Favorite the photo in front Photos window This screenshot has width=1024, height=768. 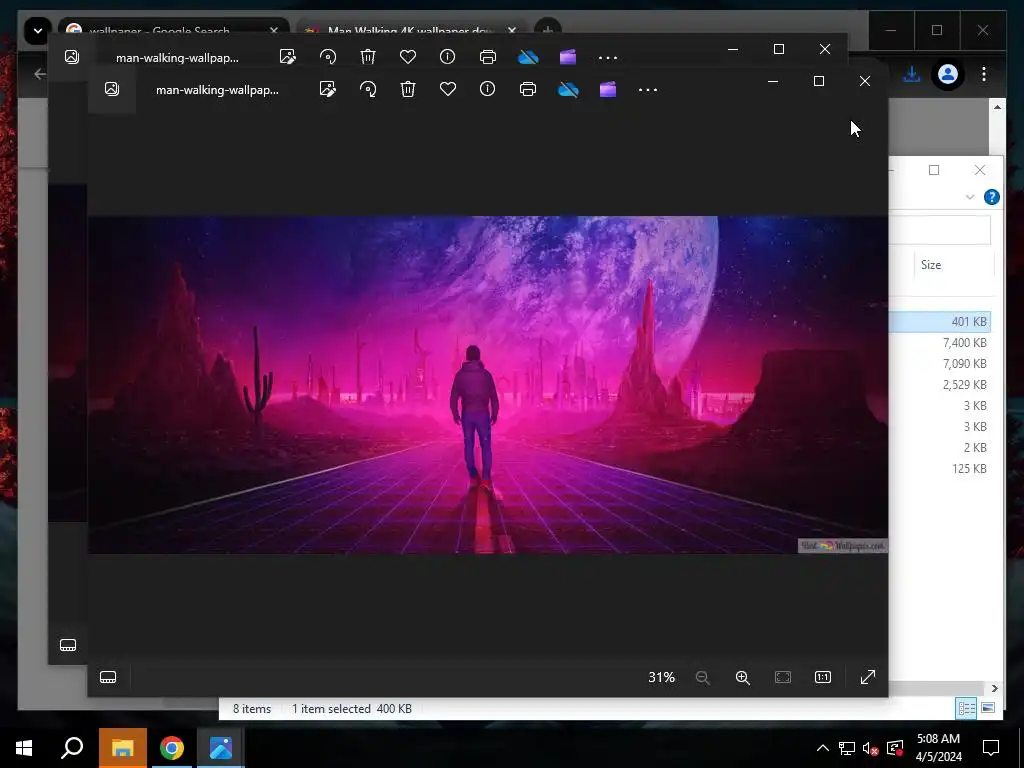click(x=448, y=89)
